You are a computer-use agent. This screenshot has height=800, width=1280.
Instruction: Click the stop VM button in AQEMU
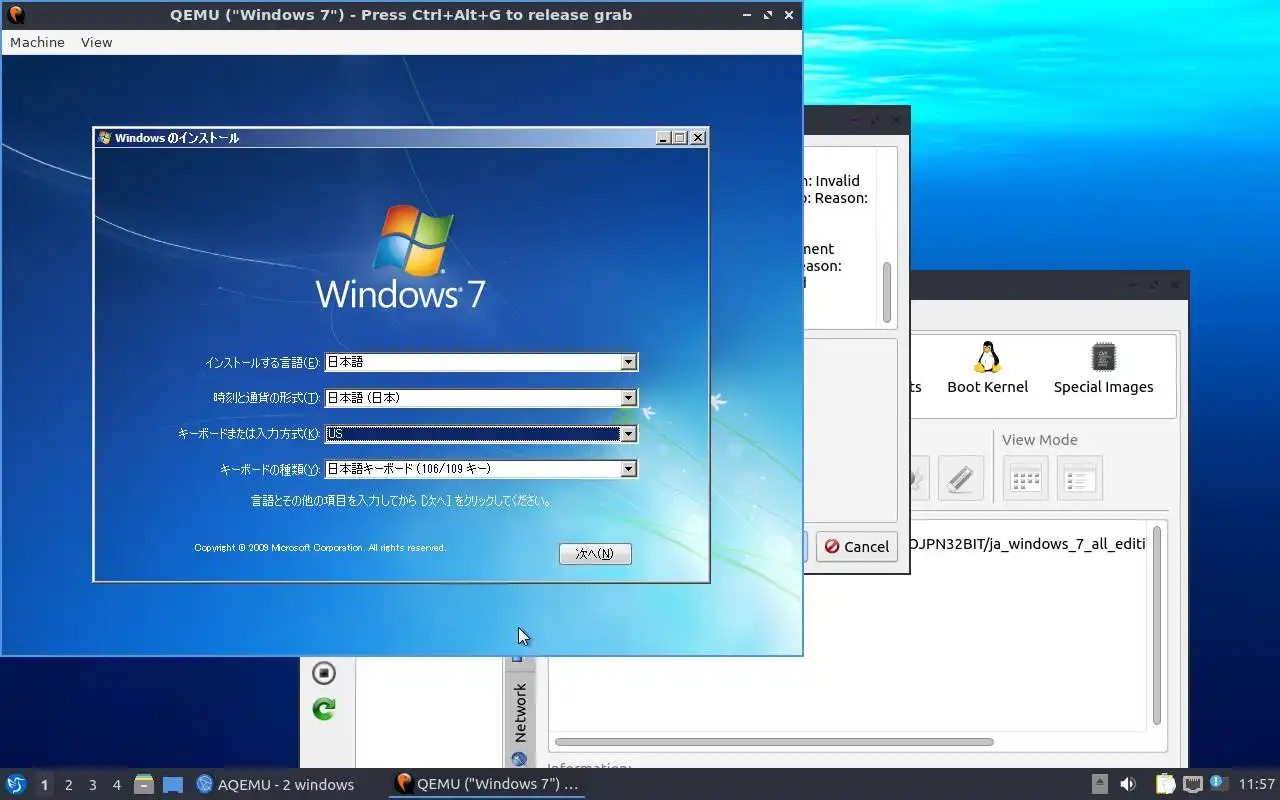pos(323,673)
